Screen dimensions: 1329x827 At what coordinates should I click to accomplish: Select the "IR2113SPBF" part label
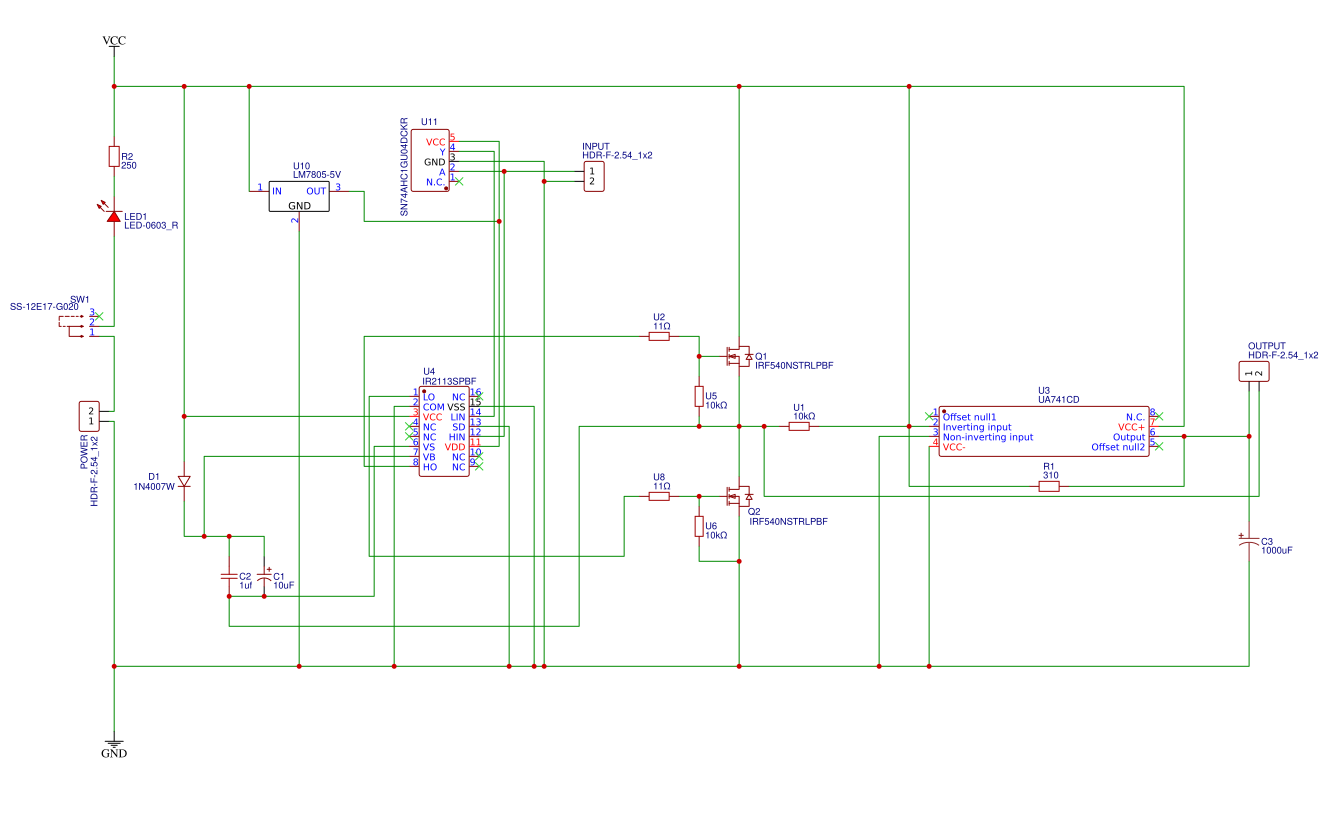coord(449,381)
